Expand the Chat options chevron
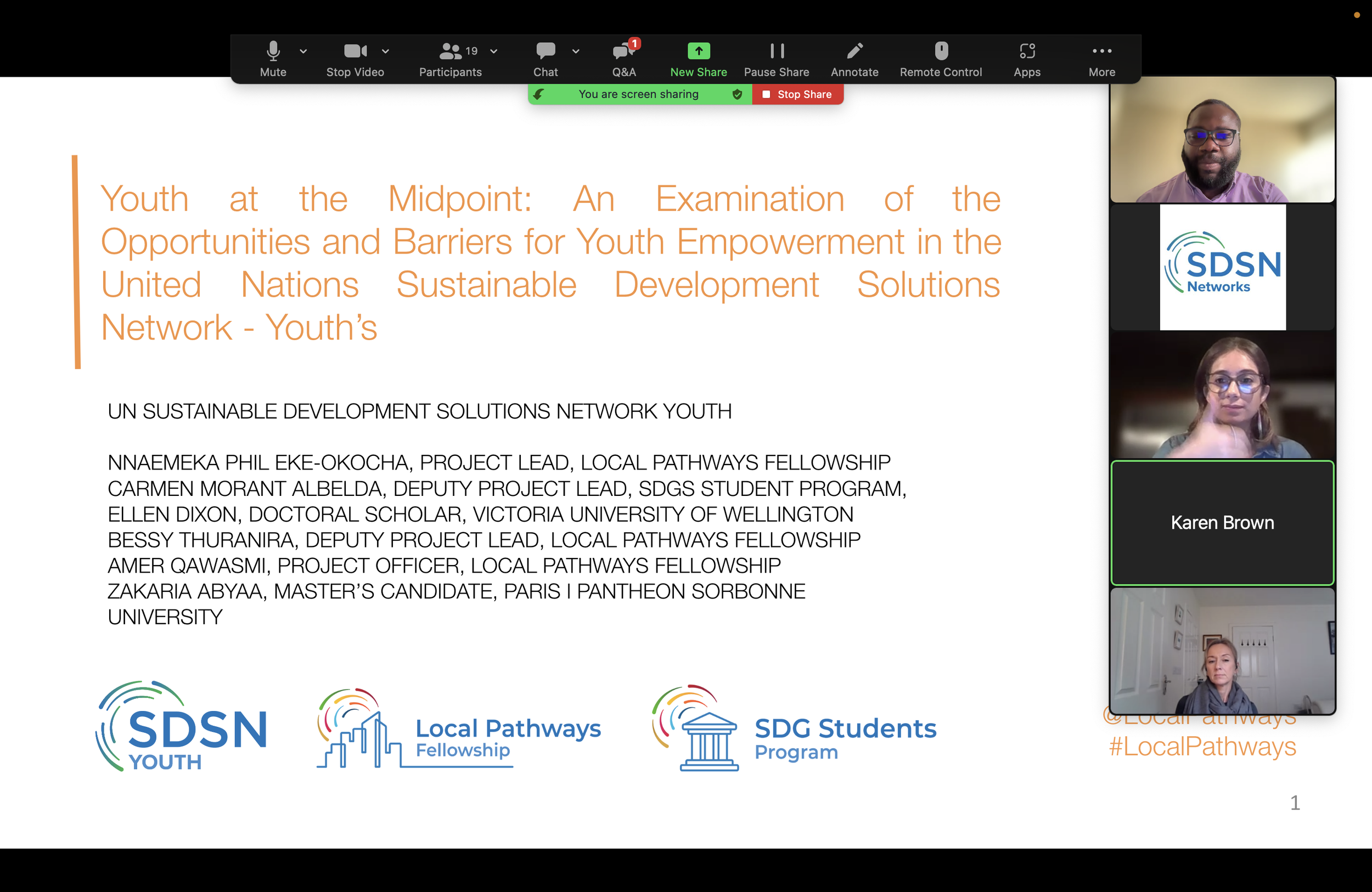The image size is (1372, 892). click(575, 50)
